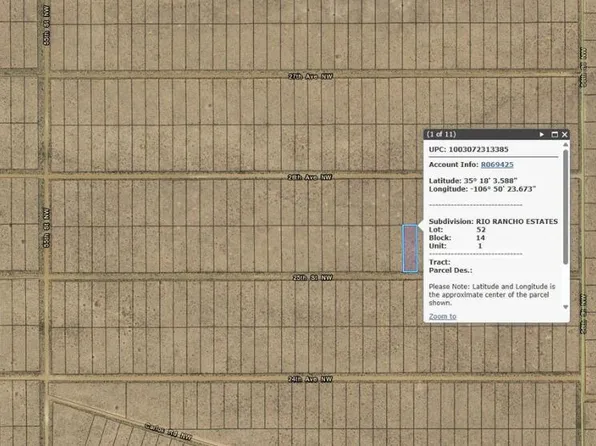Click the Lot 52 value

481,230
